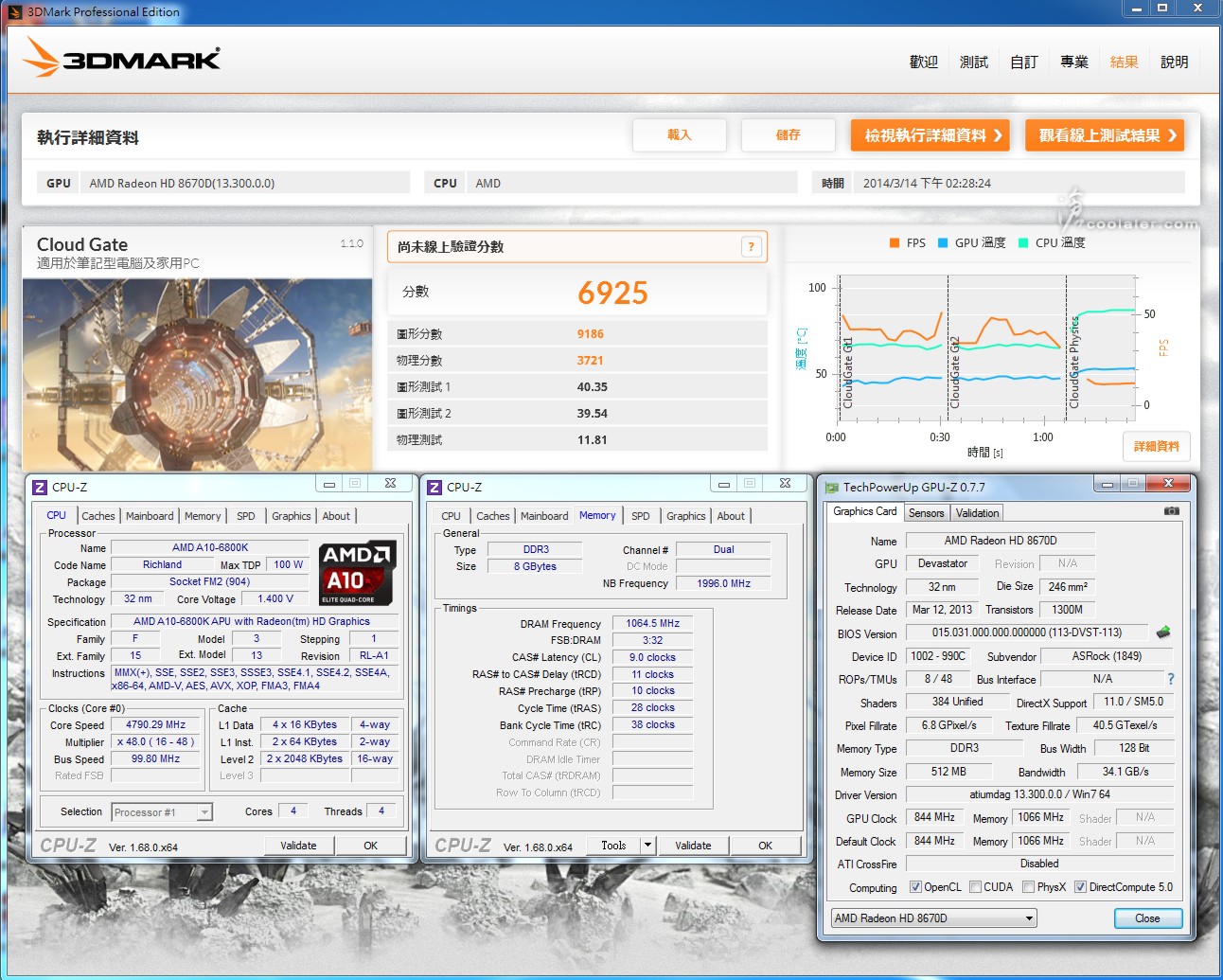The height and width of the screenshot is (980, 1223).
Task: Click the green CPU temperature legend square
Action: (1023, 243)
